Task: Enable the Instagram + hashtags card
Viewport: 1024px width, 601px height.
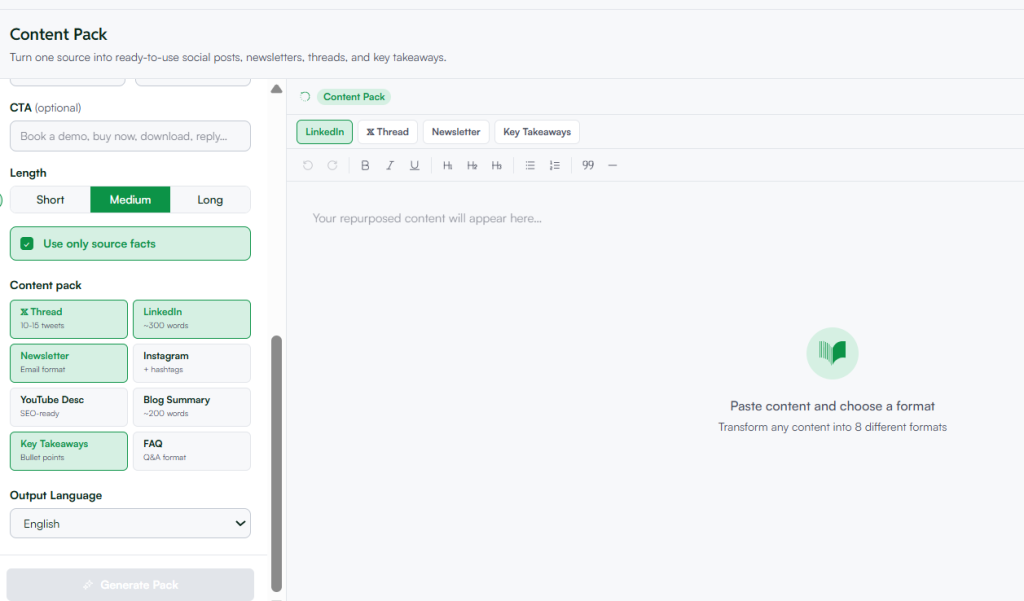Action: [x=192, y=363]
